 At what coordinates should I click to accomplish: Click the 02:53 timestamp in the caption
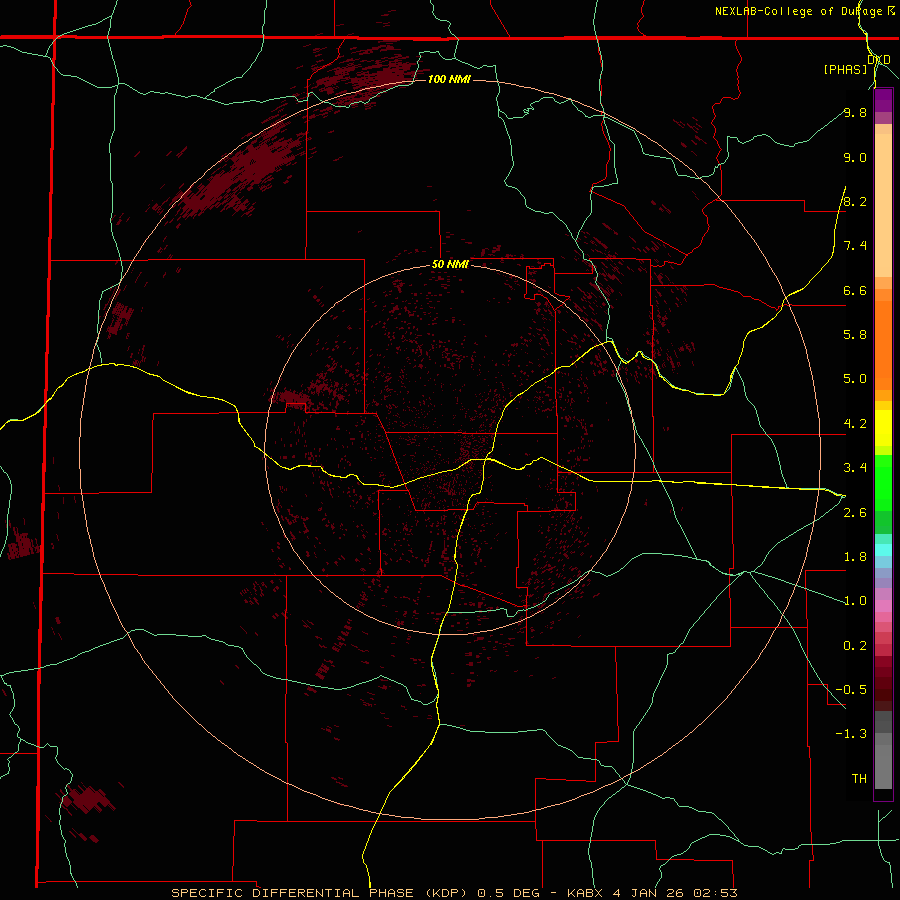715,893
